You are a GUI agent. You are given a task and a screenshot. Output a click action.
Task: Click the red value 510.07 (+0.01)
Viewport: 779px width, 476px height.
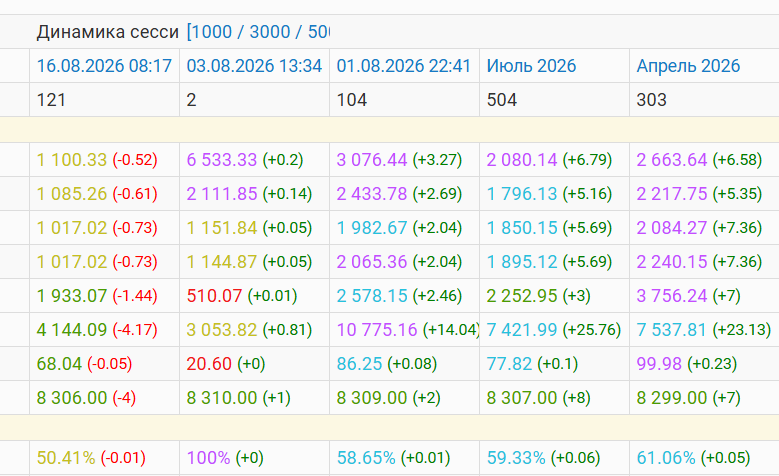[x=242, y=296]
